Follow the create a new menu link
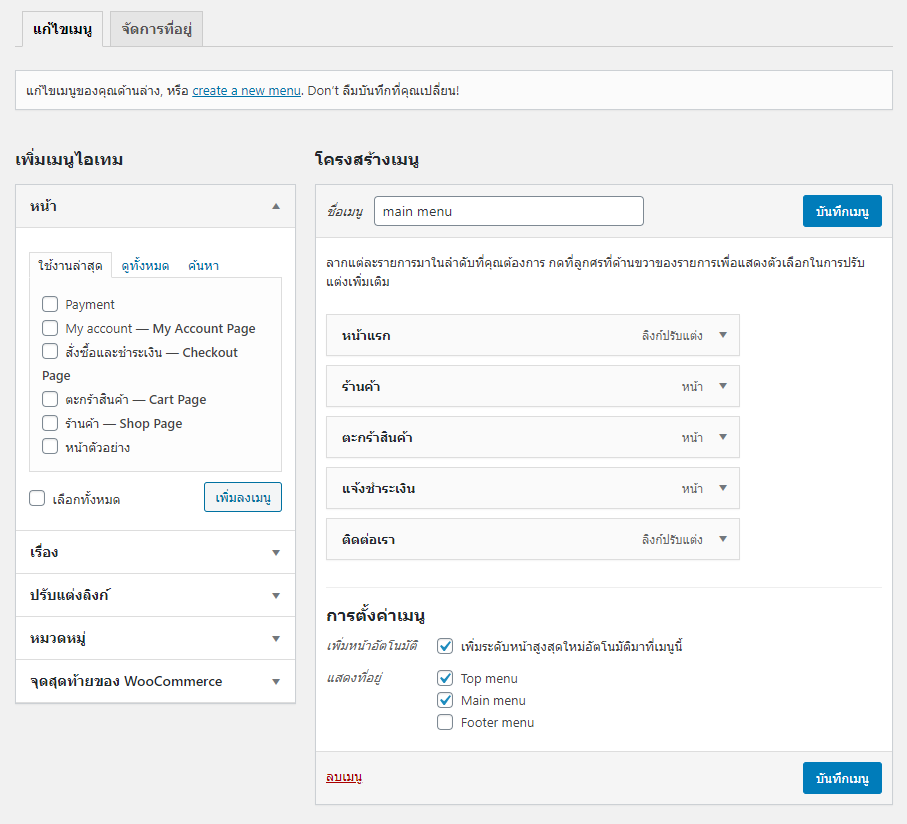This screenshot has height=824, width=907. pos(246,91)
